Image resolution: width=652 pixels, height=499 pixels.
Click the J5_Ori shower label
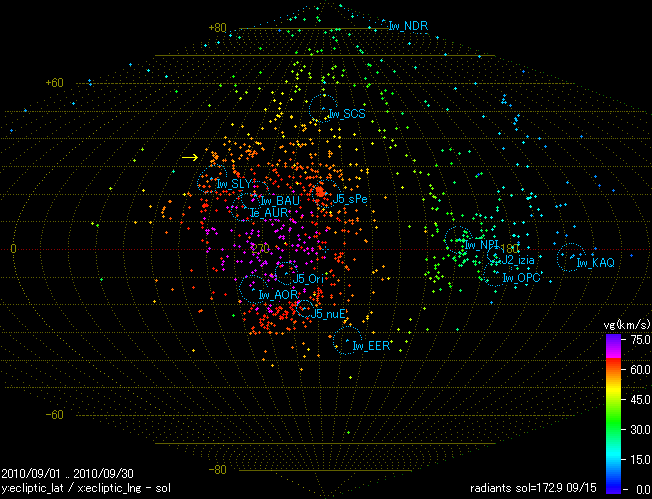pos(308,279)
